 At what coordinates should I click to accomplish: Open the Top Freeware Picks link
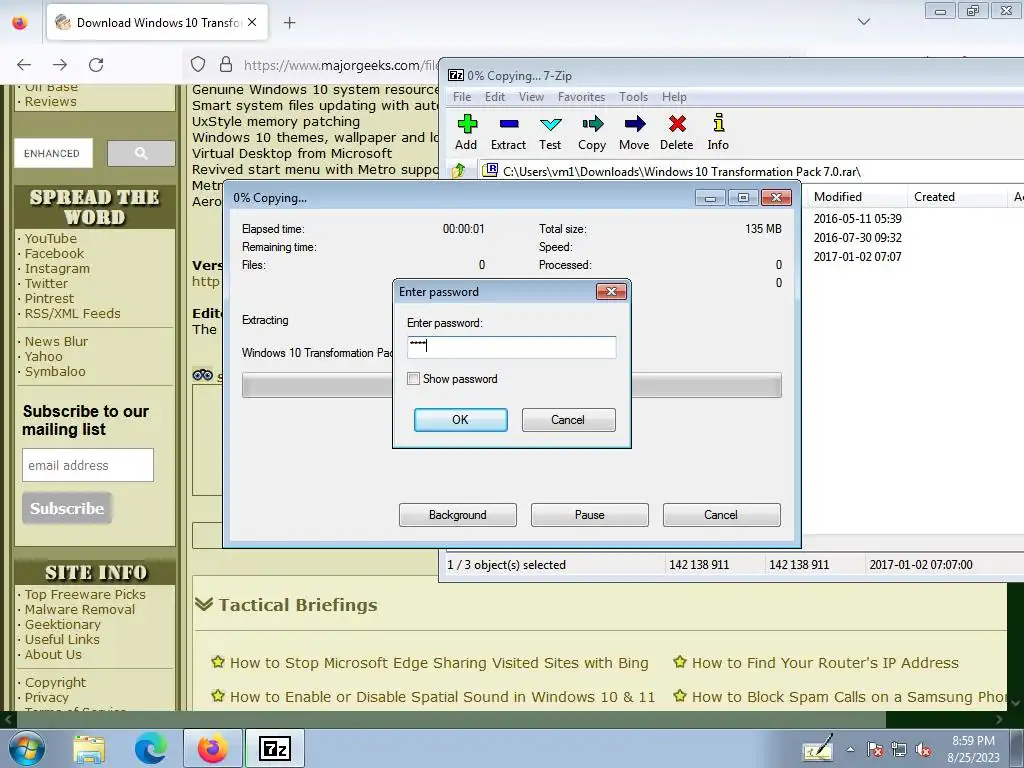[x=85, y=594]
